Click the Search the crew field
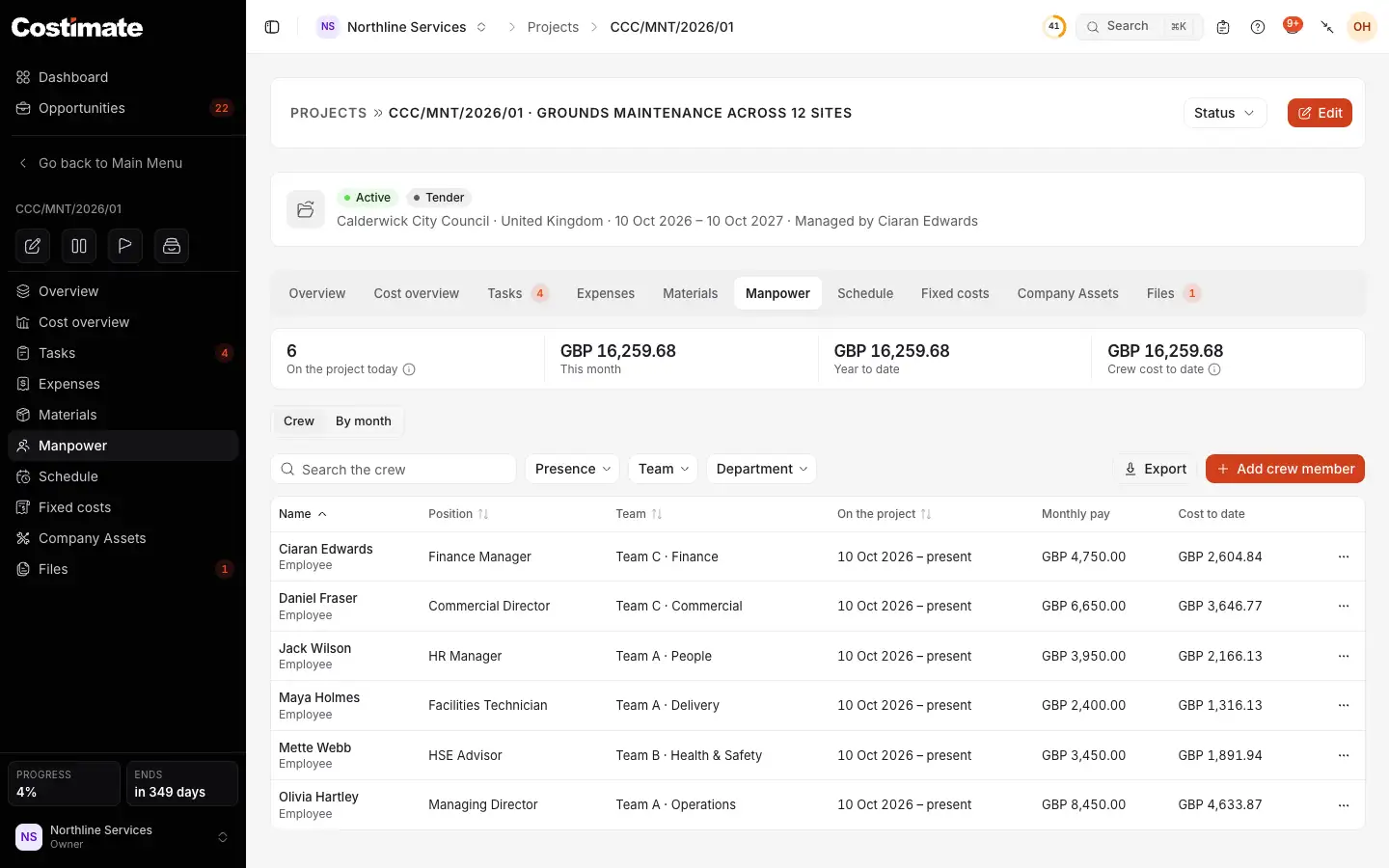The width and height of the screenshot is (1389, 868). click(x=394, y=469)
